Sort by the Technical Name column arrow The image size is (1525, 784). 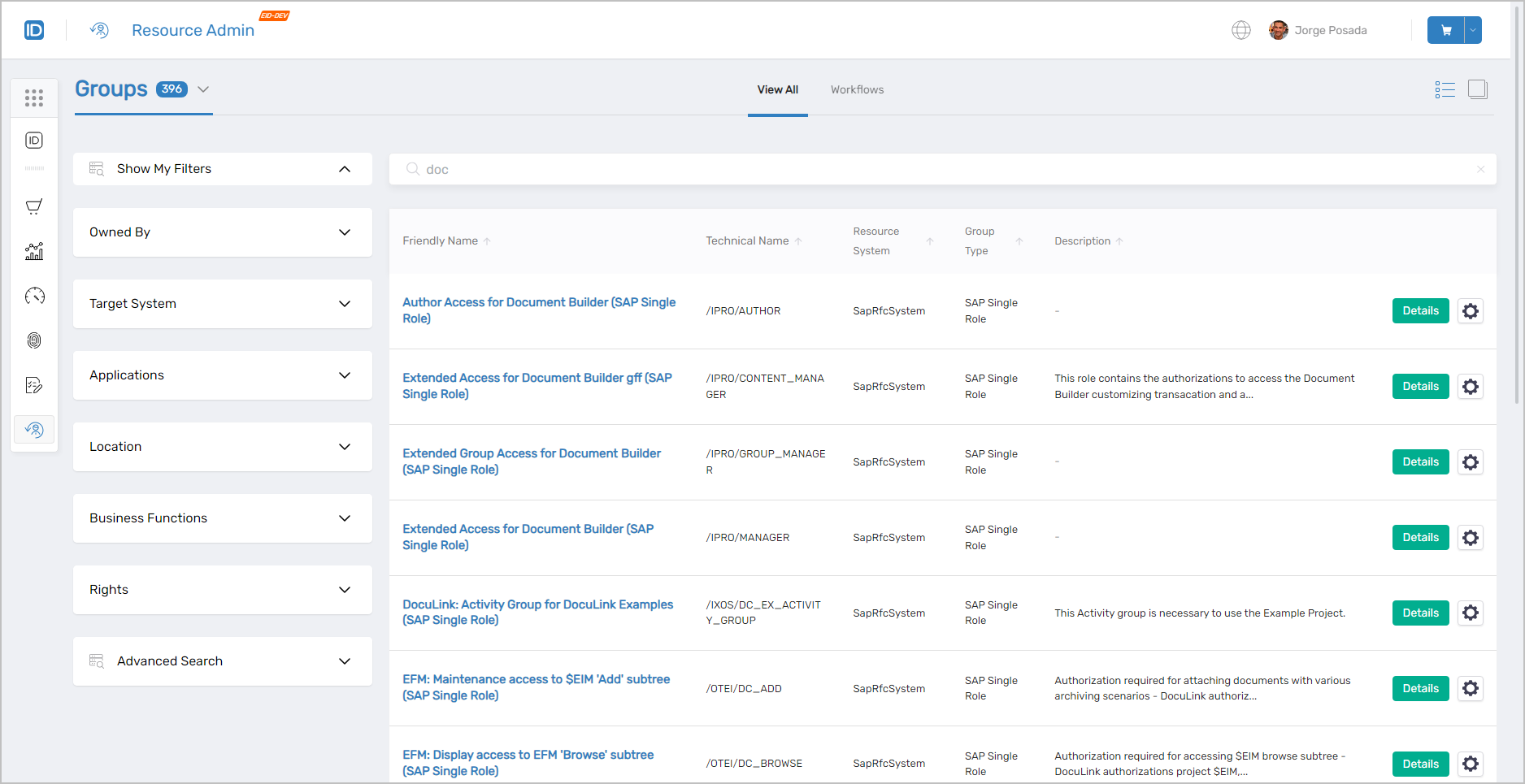click(x=800, y=240)
